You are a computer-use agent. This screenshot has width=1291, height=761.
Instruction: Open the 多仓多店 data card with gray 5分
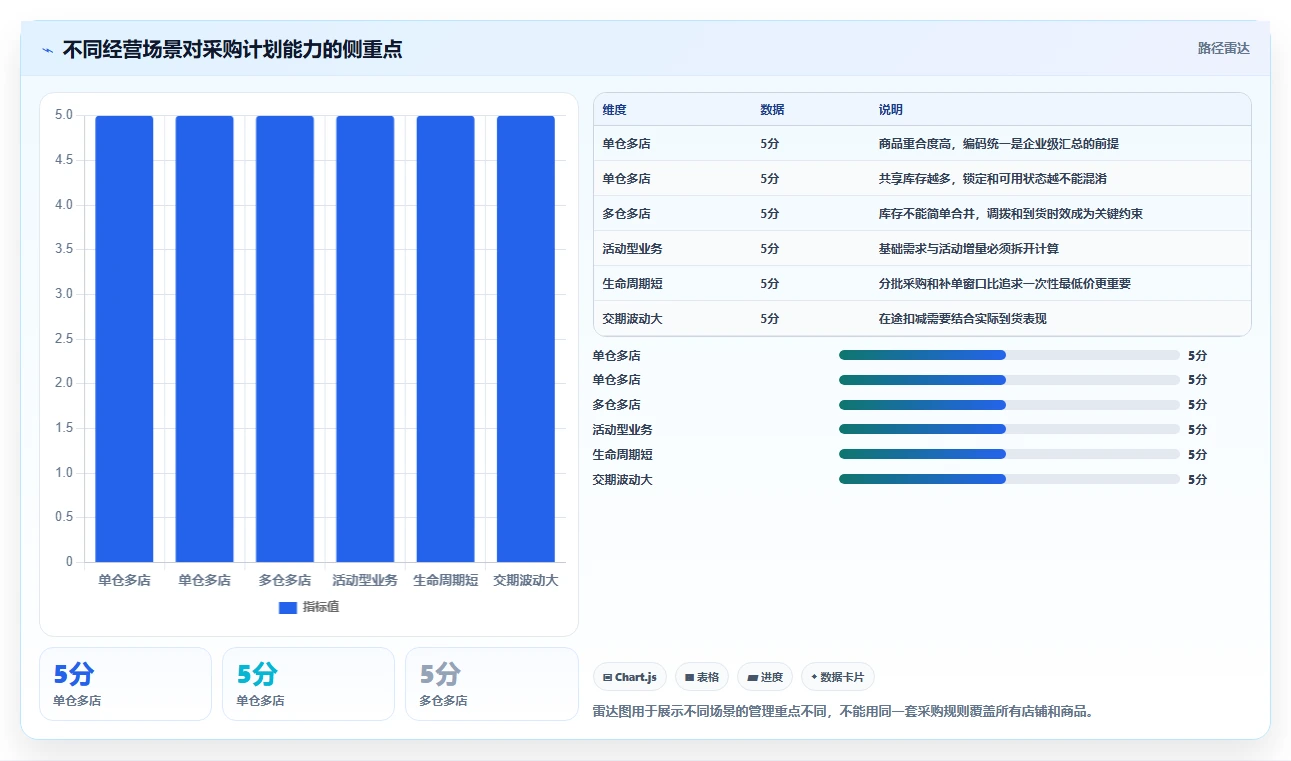point(491,684)
